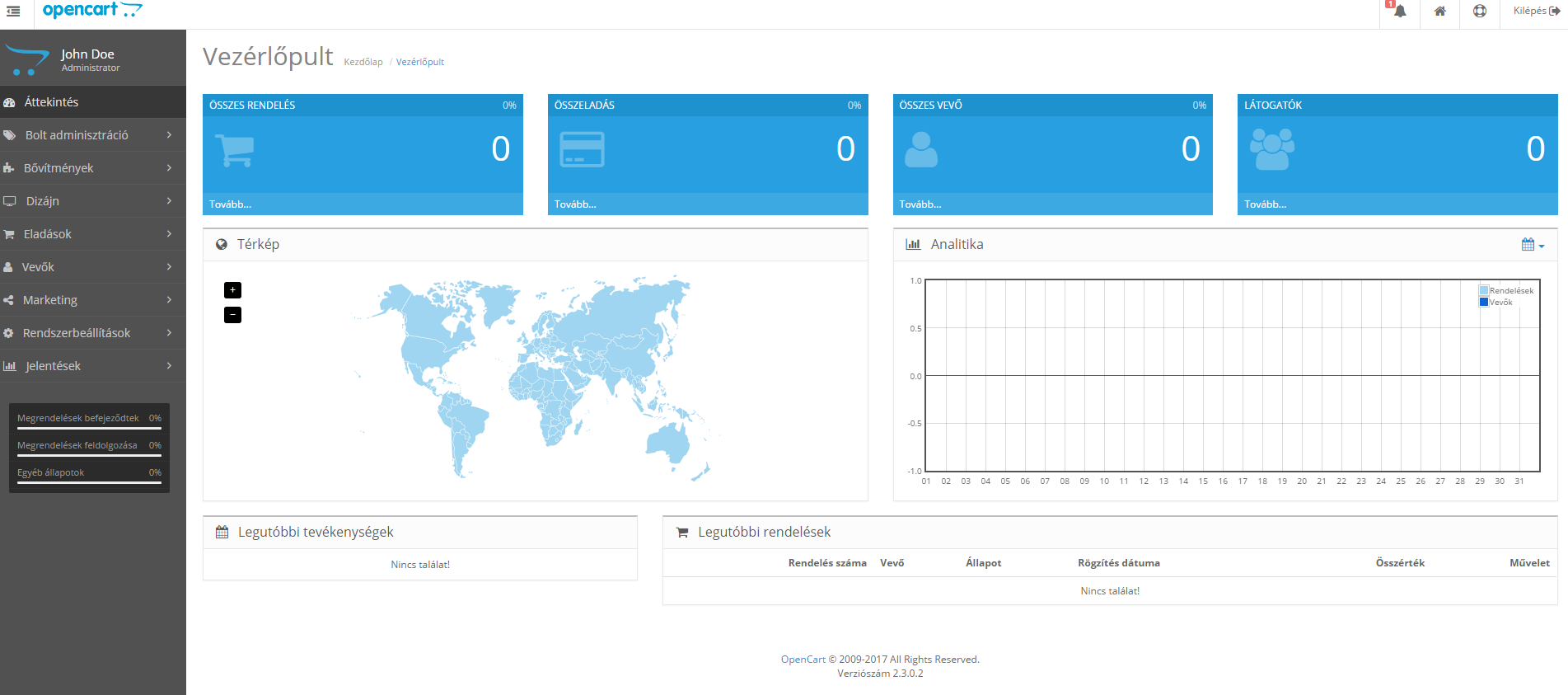This screenshot has width=1568, height=695.
Task: Expand the Eladások chevron arrow
Action: point(169,234)
